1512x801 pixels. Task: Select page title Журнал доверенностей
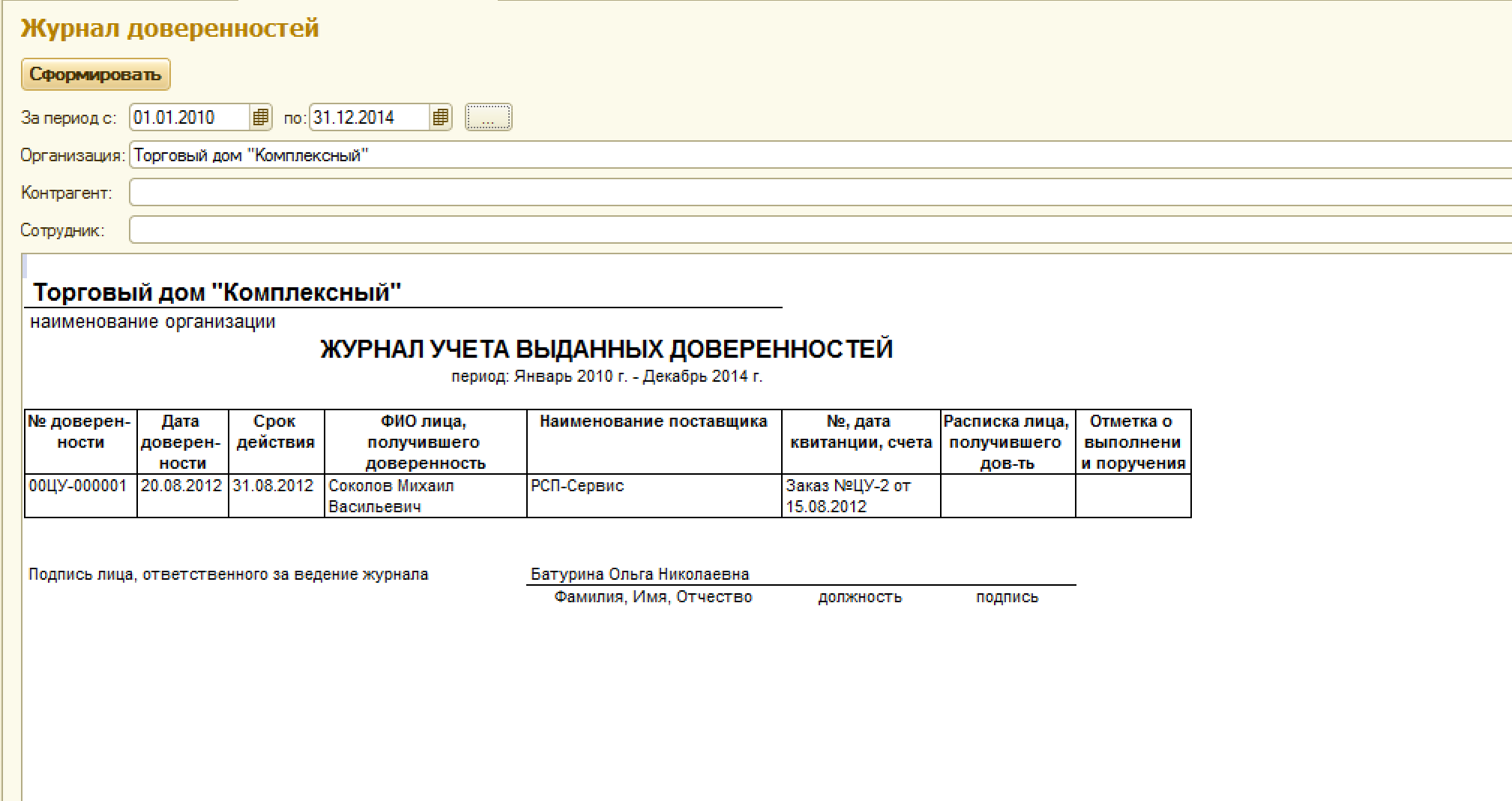pyautogui.click(x=169, y=28)
